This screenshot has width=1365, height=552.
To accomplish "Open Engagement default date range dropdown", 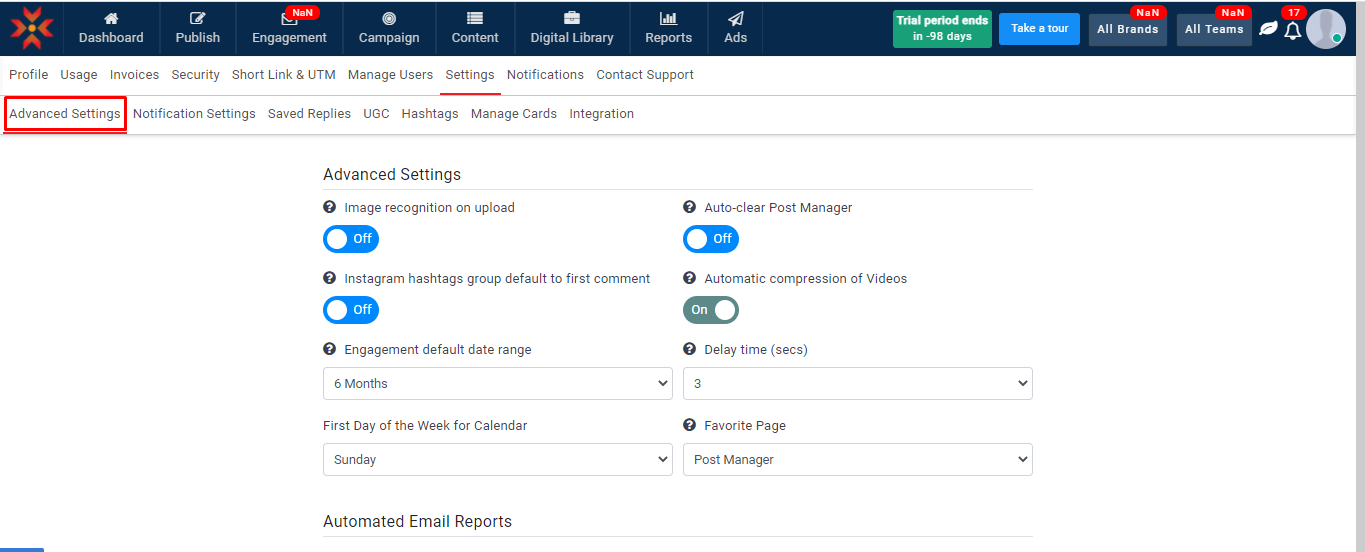I will point(497,384).
